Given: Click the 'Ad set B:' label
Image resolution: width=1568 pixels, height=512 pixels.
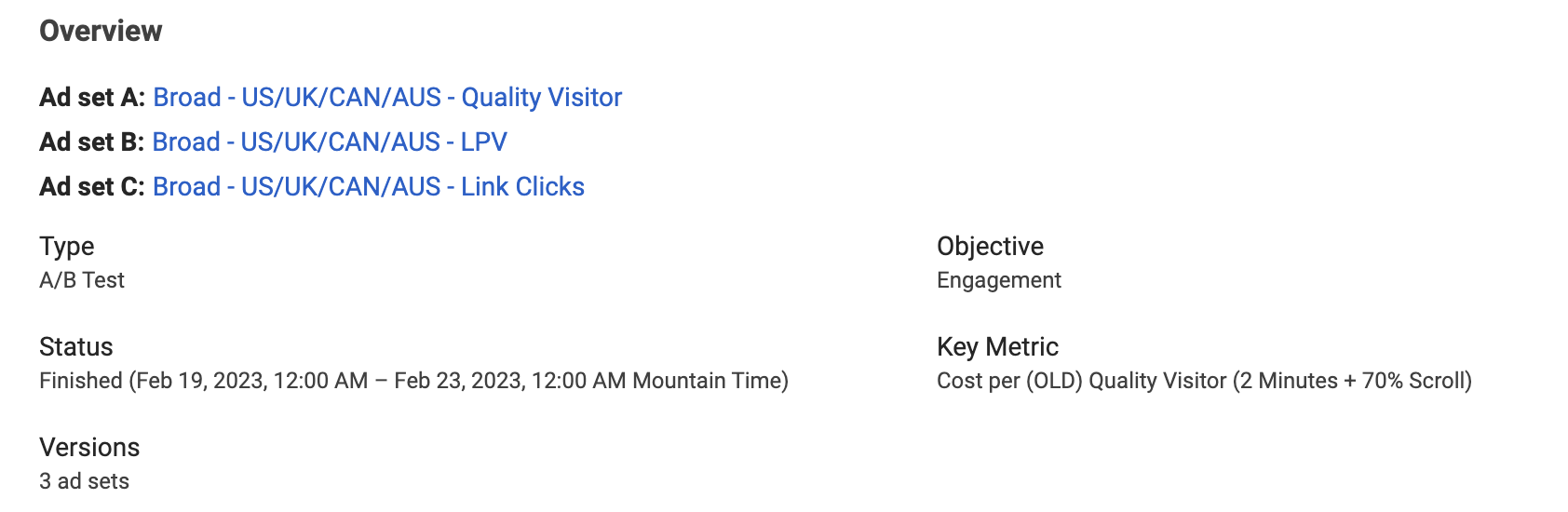Looking at the screenshot, I should (91, 141).
